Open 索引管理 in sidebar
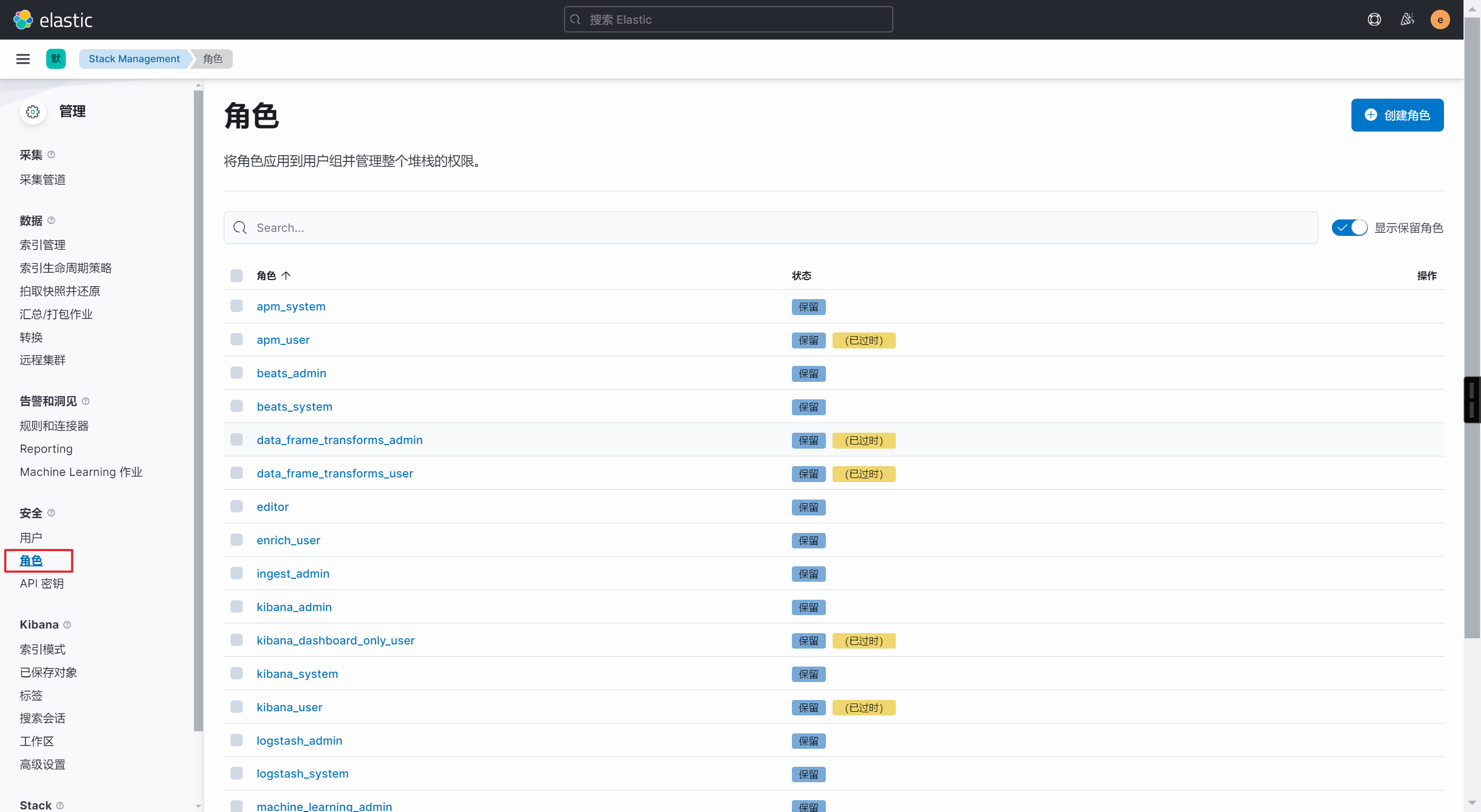The height and width of the screenshot is (812, 1481). coord(43,245)
